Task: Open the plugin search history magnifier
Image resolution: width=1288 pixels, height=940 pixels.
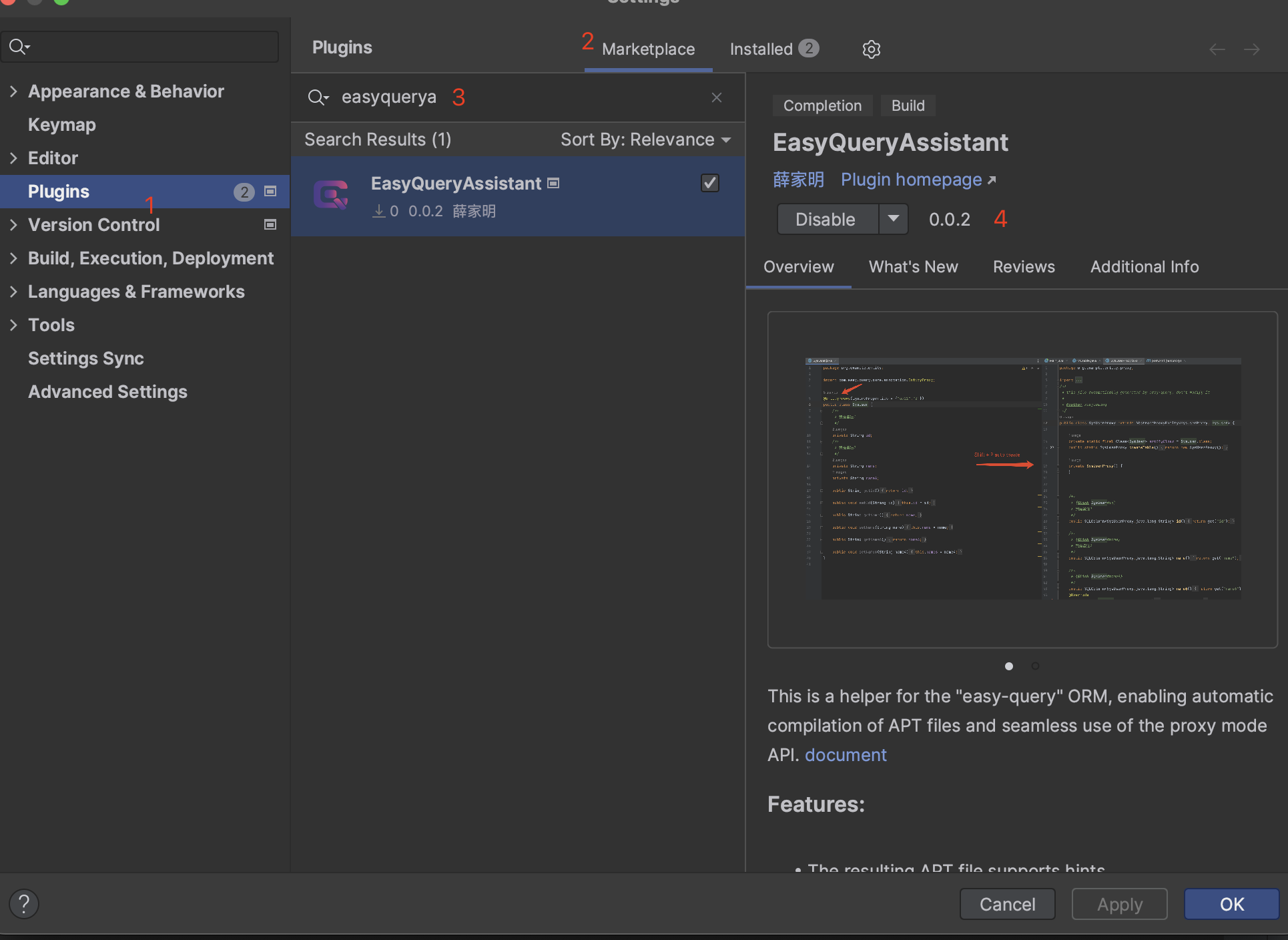Action: pos(318,97)
